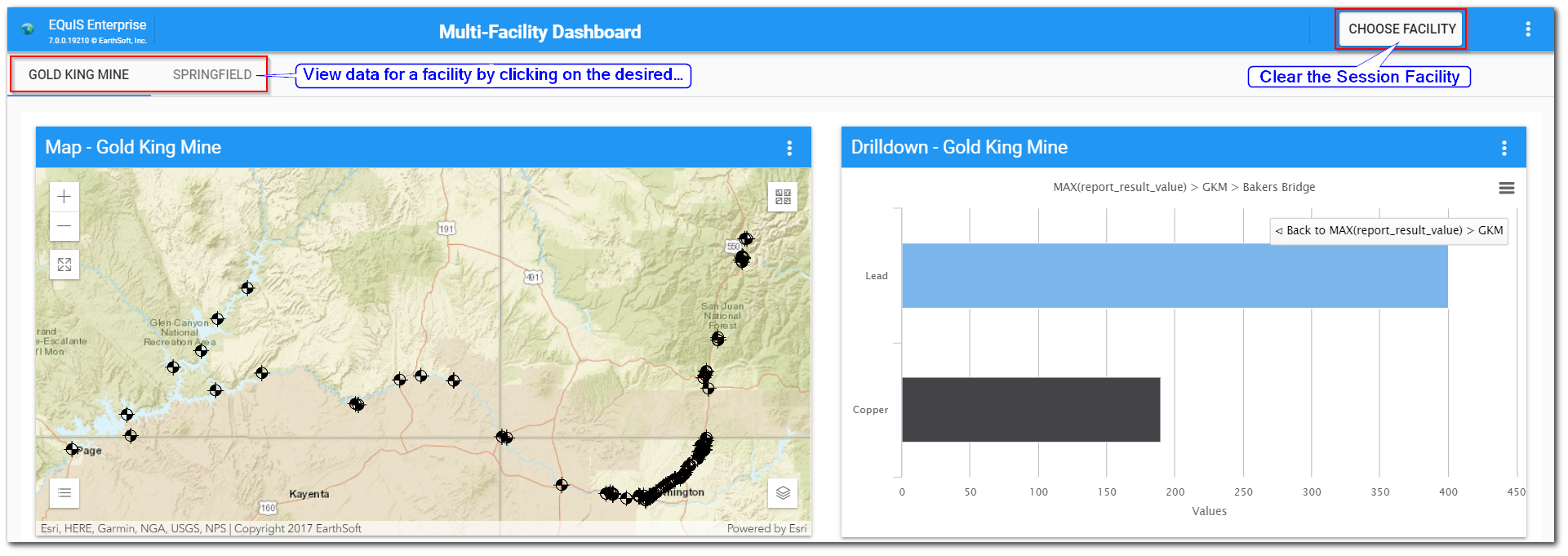
Task: Open the Map widget options menu
Action: coord(789,148)
